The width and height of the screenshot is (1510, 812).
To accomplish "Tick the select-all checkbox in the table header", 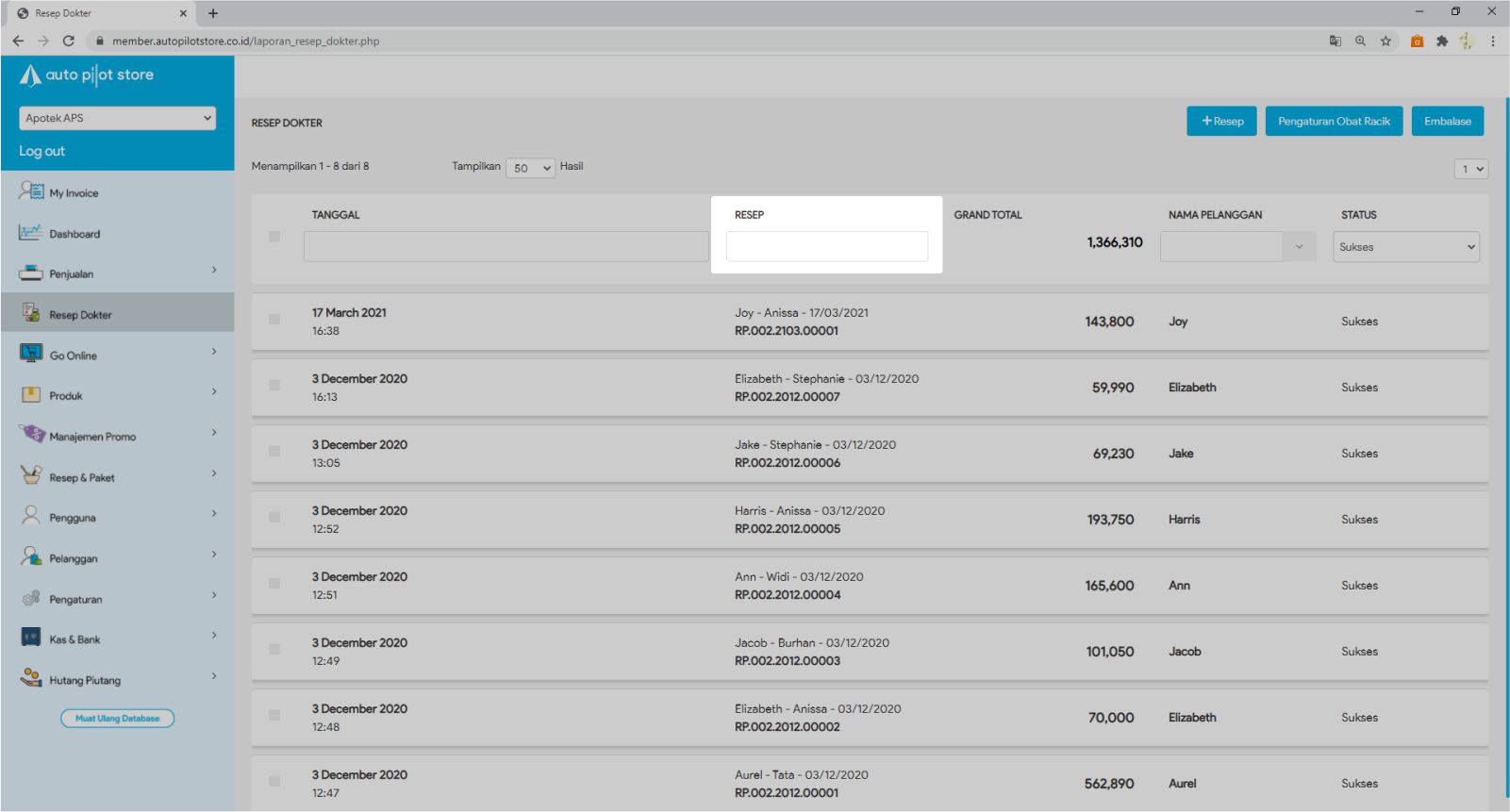I will [x=274, y=237].
